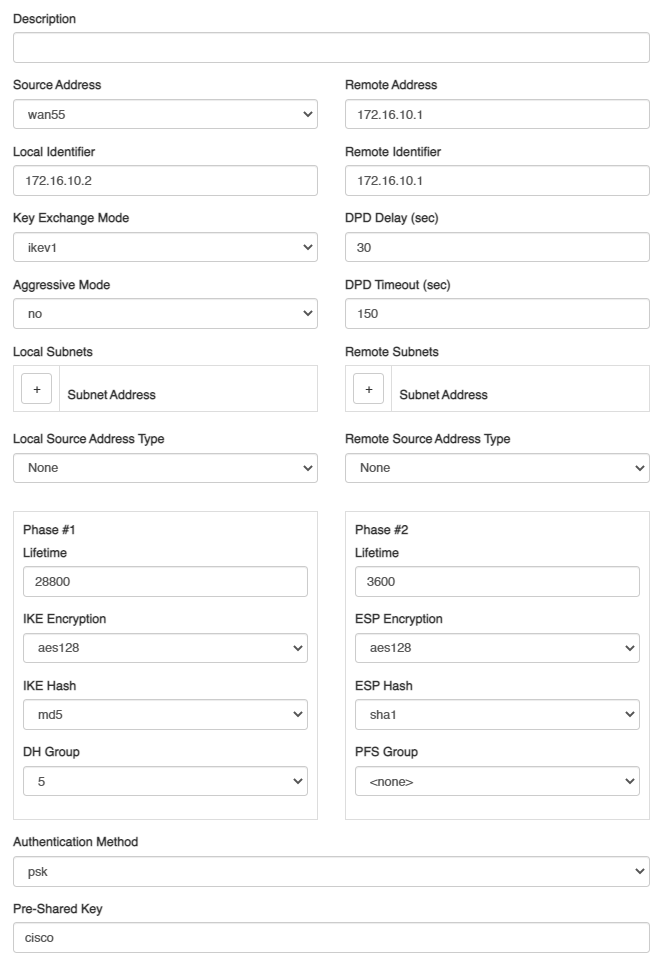The image size is (664, 966).
Task: Select a different DH Group
Action: (x=165, y=781)
